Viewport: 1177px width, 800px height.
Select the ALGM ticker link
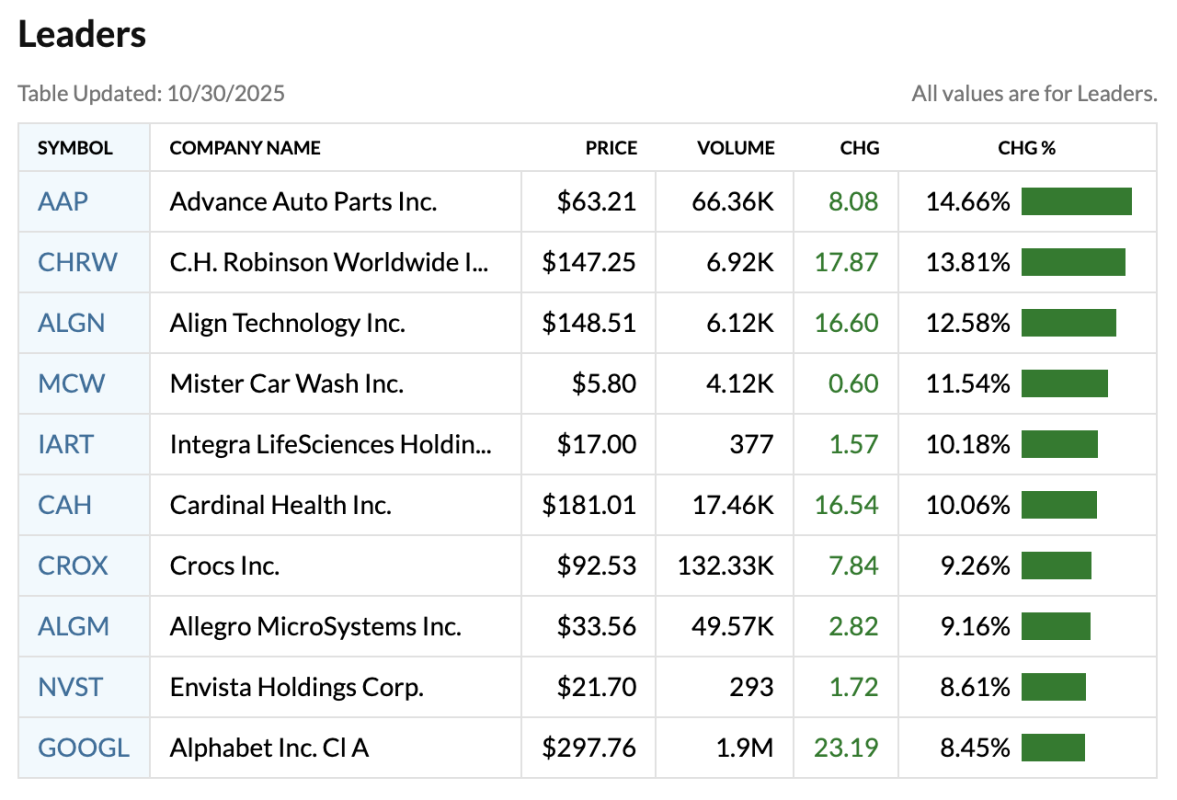(73, 627)
